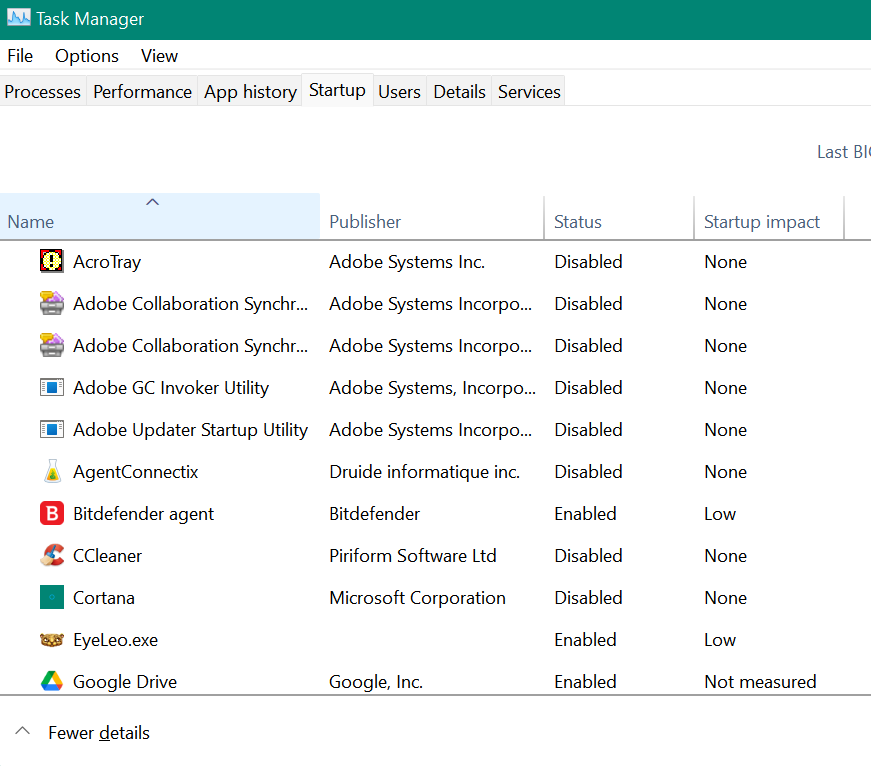Image resolution: width=871 pixels, height=766 pixels.
Task: Click the Enabled status of Bitdefender agent
Action: click(x=585, y=514)
